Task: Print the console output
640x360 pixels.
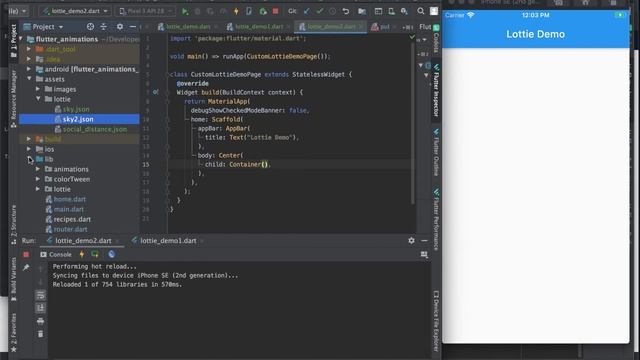Action: tap(40, 321)
